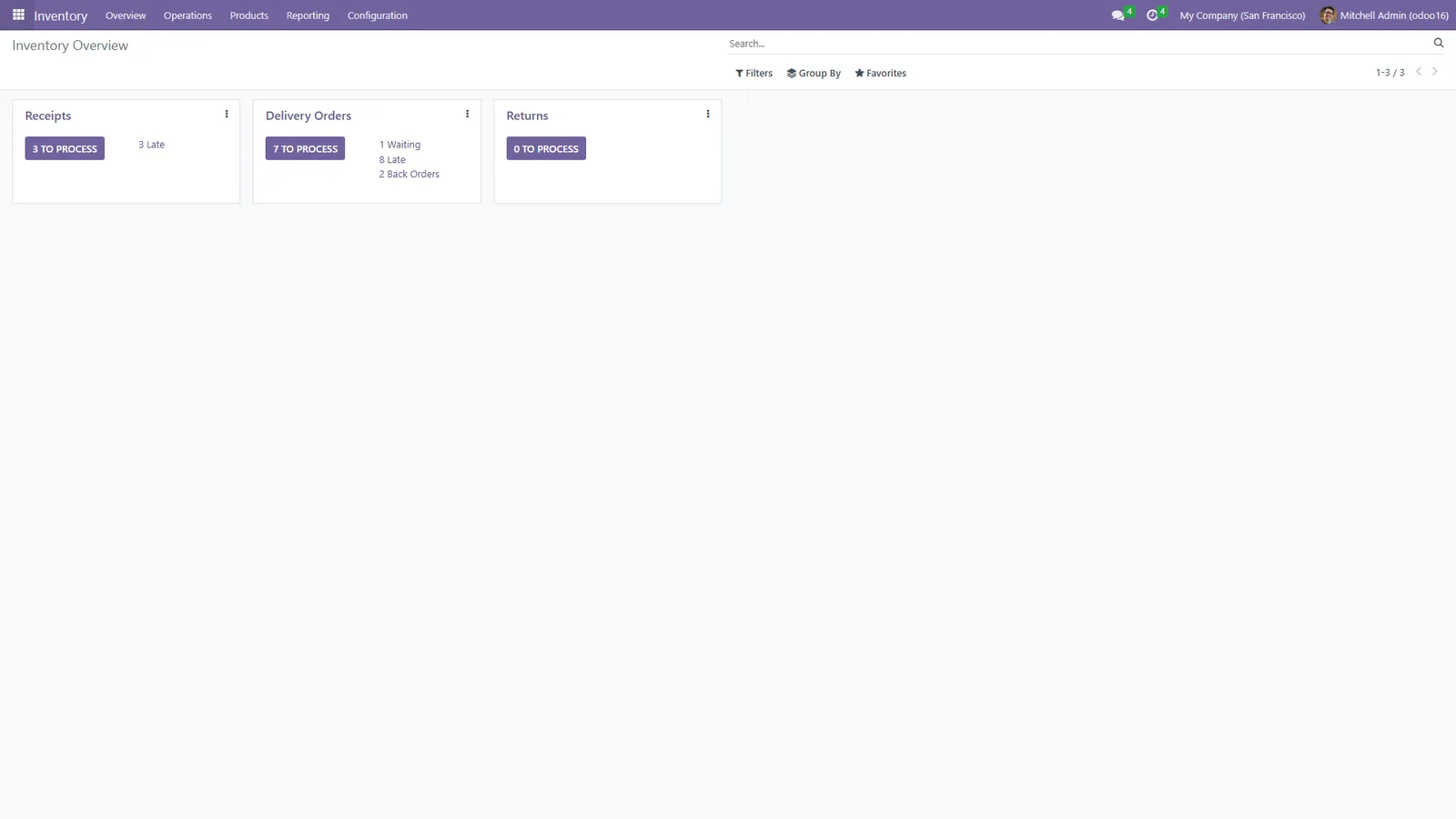Open company switcher My Company (San Francisco)
This screenshot has width=1456, height=819.
coord(1242,15)
